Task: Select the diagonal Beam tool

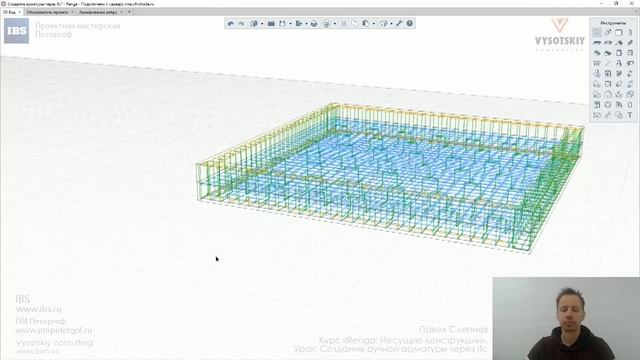Action: [630, 42]
